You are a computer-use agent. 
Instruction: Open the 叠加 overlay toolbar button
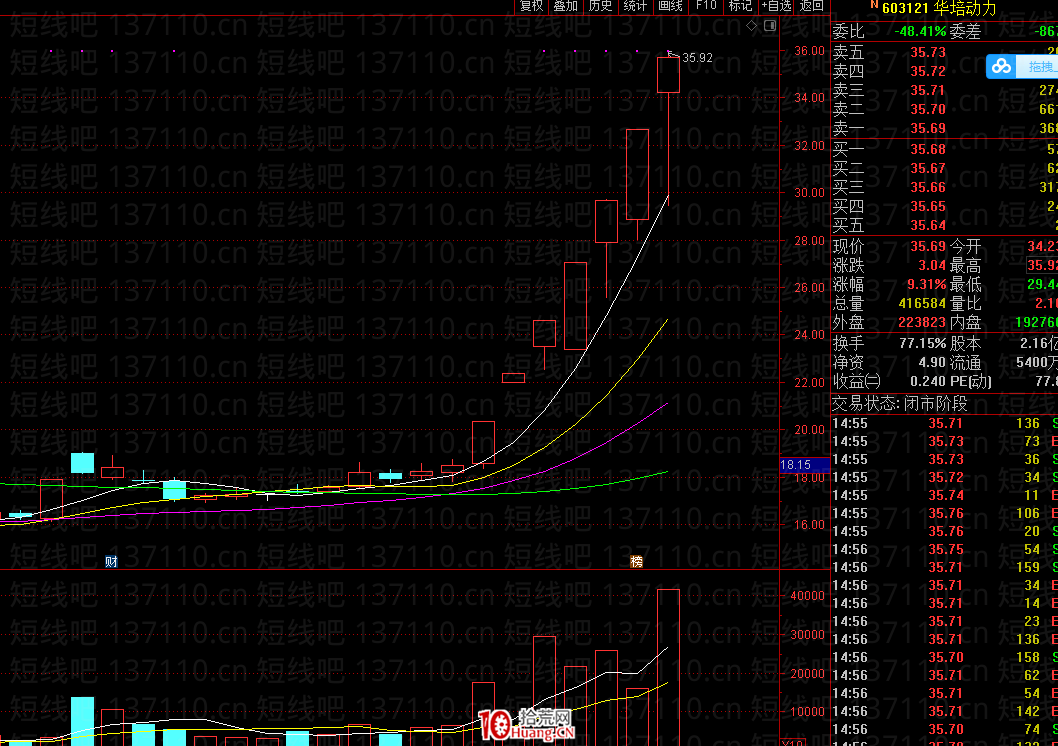[565, 6]
